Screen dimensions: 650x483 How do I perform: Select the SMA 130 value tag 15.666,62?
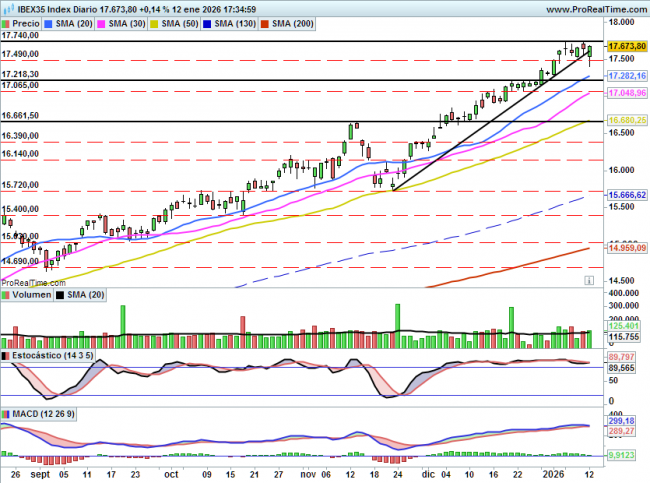click(627, 195)
